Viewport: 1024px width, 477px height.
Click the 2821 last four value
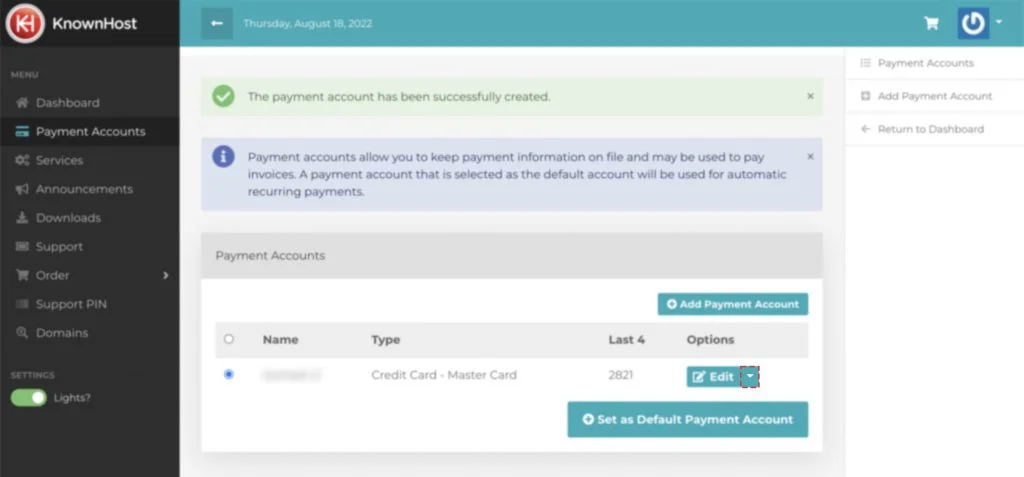(x=620, y=376)
